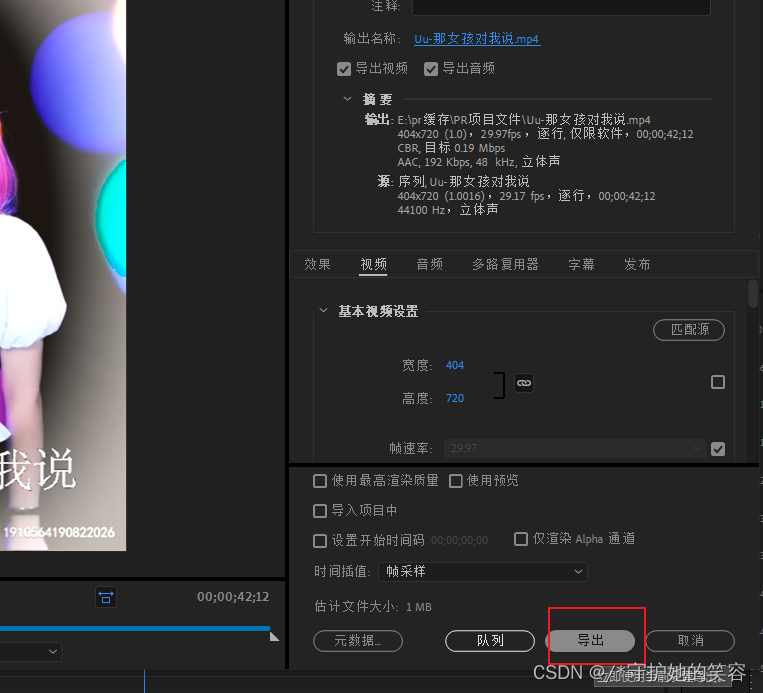Viewport: 763px width, 693px height.
Task: Switch to the 多路复用器 tab
Action: pyautogui.click(x=505, y=264)
